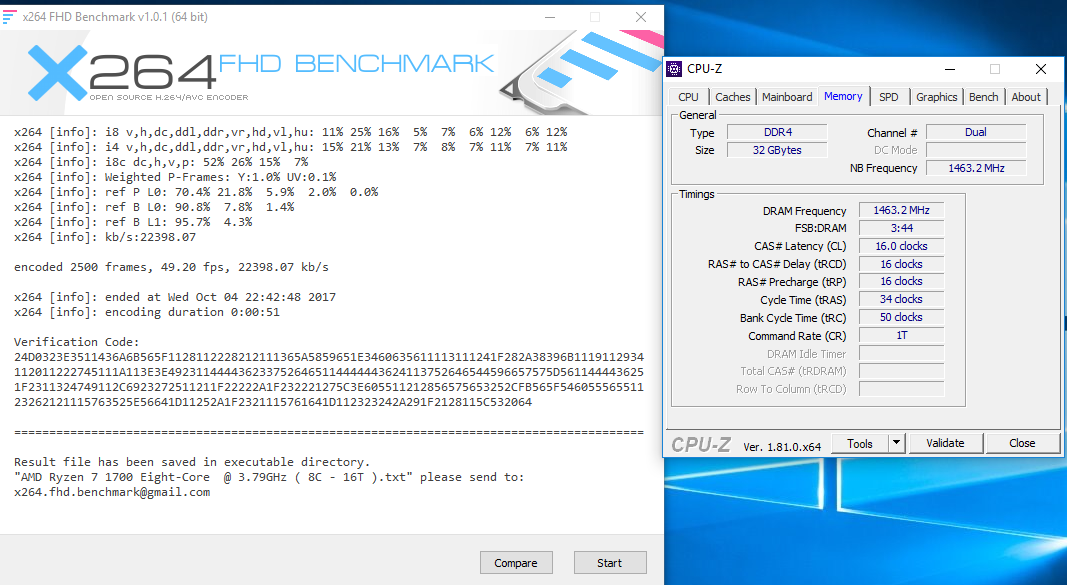Close the CPU-Z window with X

(x=1040, y=69)
